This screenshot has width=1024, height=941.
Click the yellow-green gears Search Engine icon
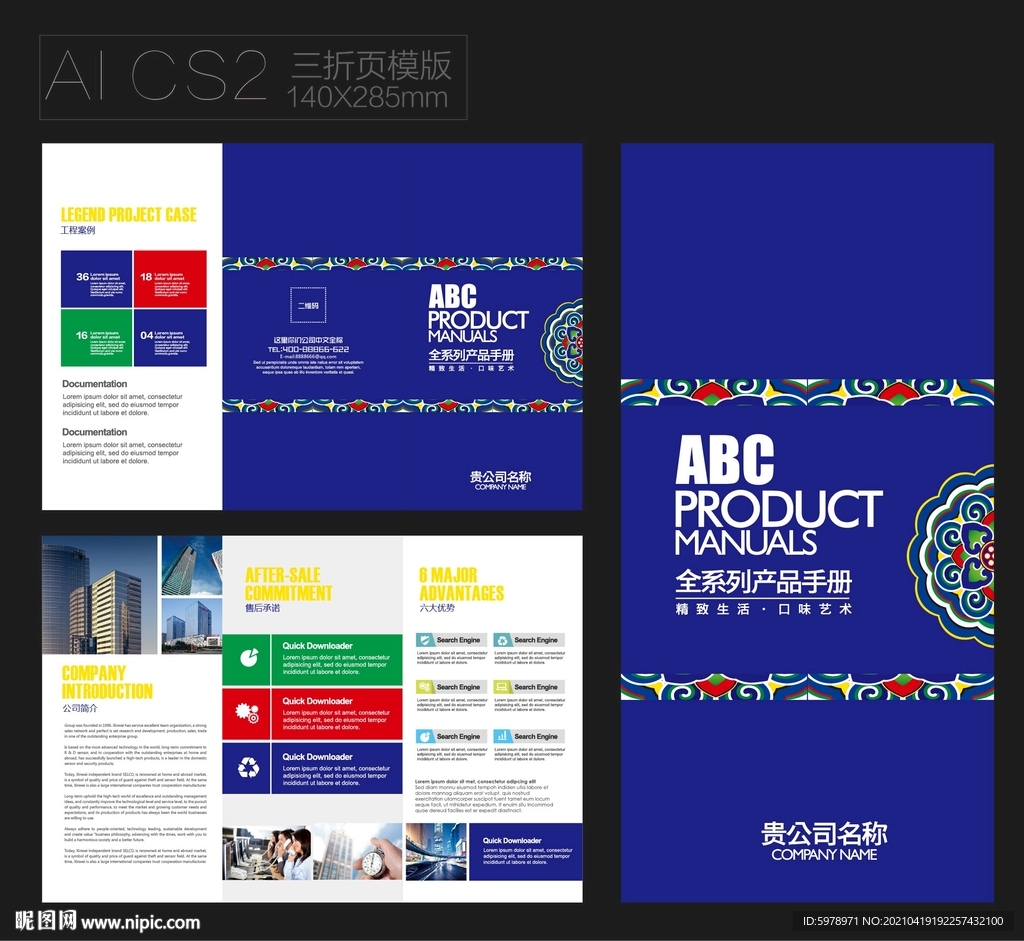(424, 687)
